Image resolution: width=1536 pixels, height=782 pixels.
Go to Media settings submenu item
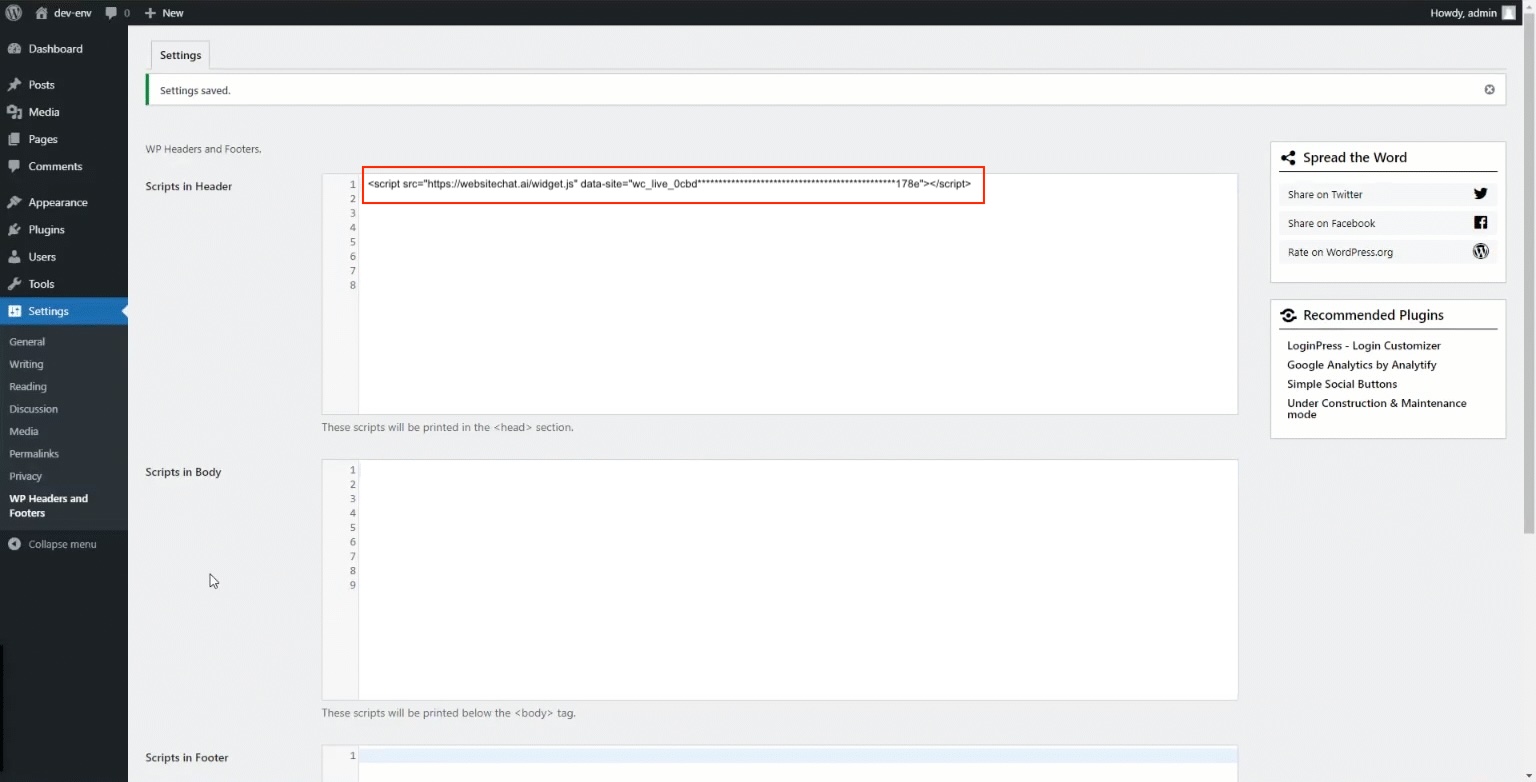point(24,432)
